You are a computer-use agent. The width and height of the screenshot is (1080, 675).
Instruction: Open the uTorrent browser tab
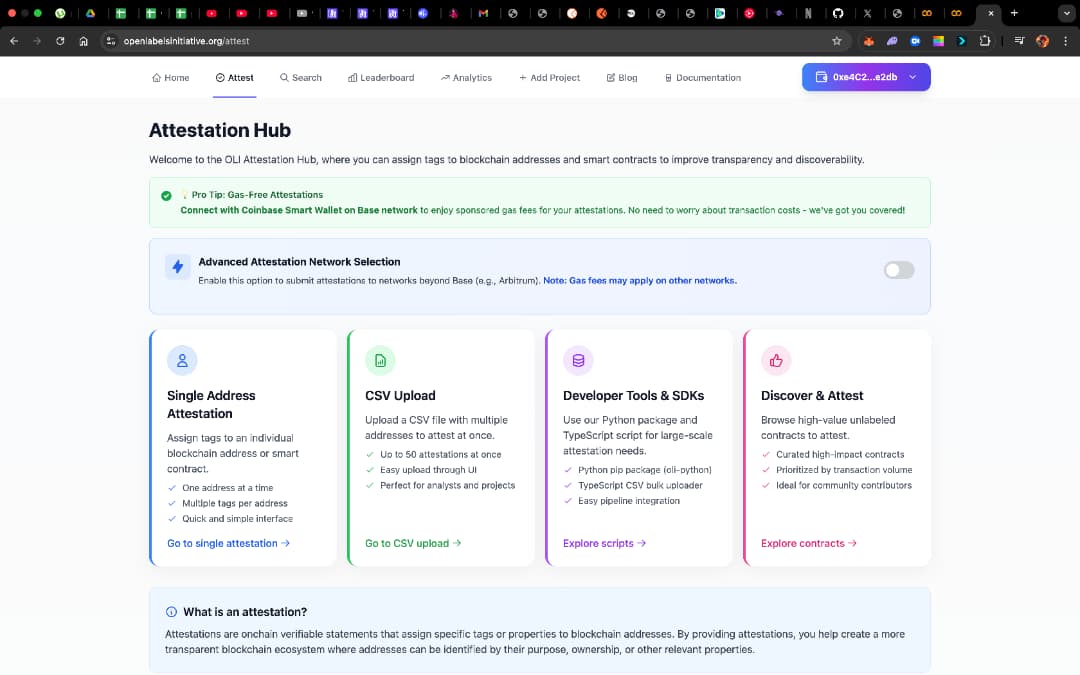coord(61,13)
